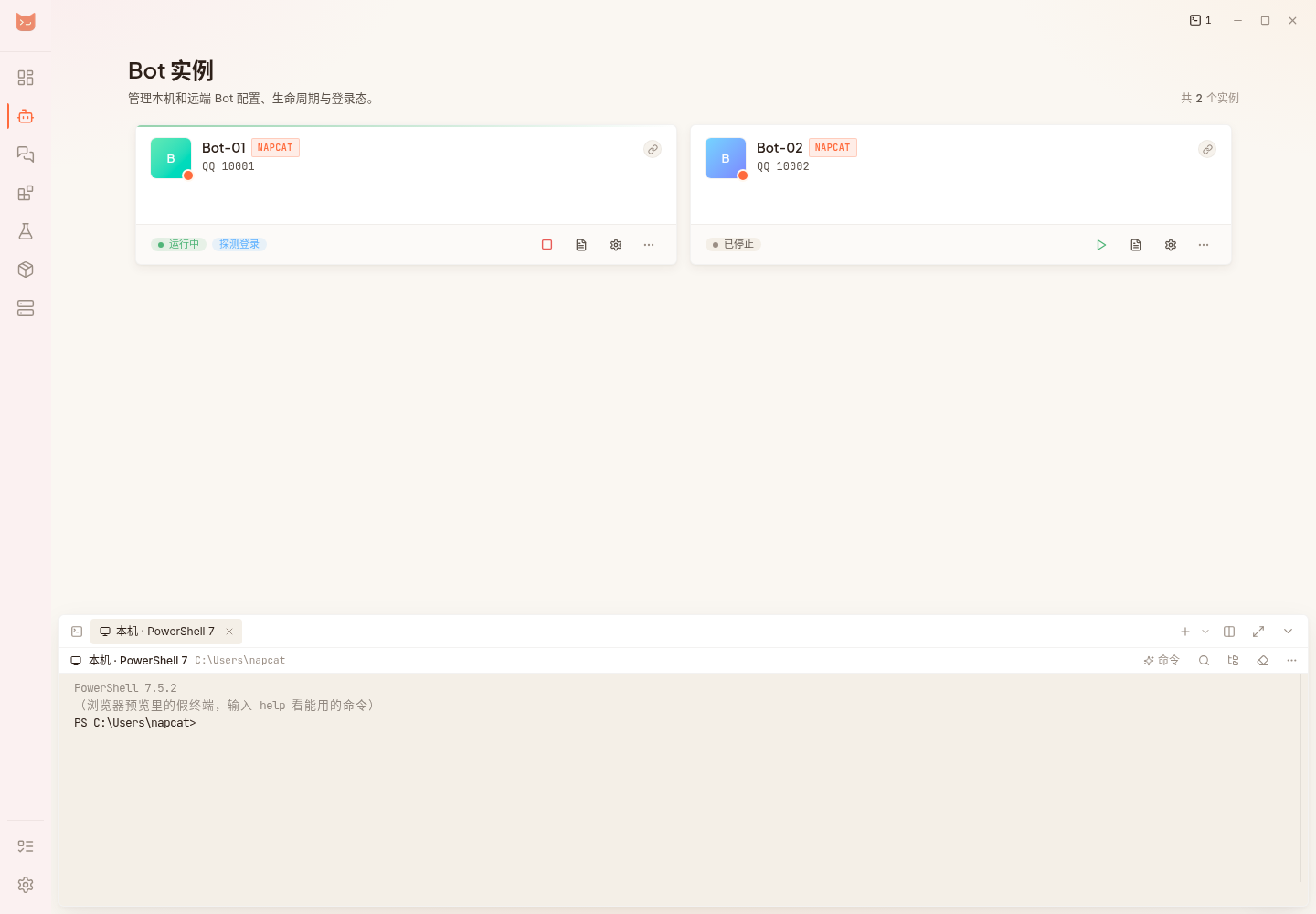
Task: Clear terminal with eraser icon
Action: (x=1262, y=660)
